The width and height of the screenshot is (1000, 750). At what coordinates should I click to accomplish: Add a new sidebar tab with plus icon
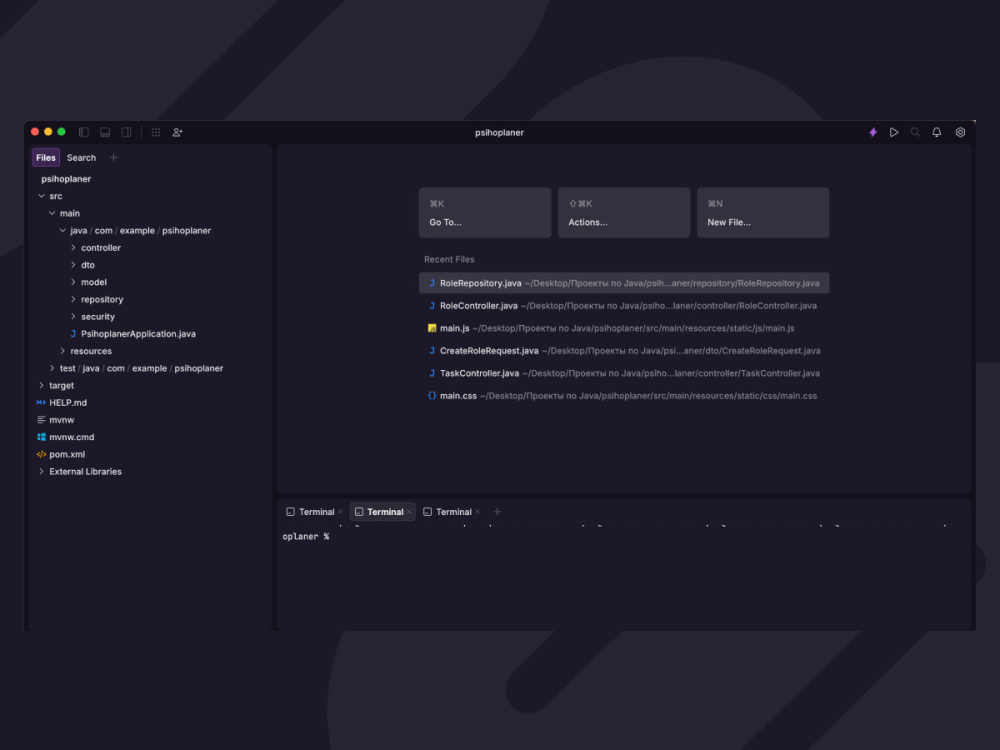pos(114,158)
